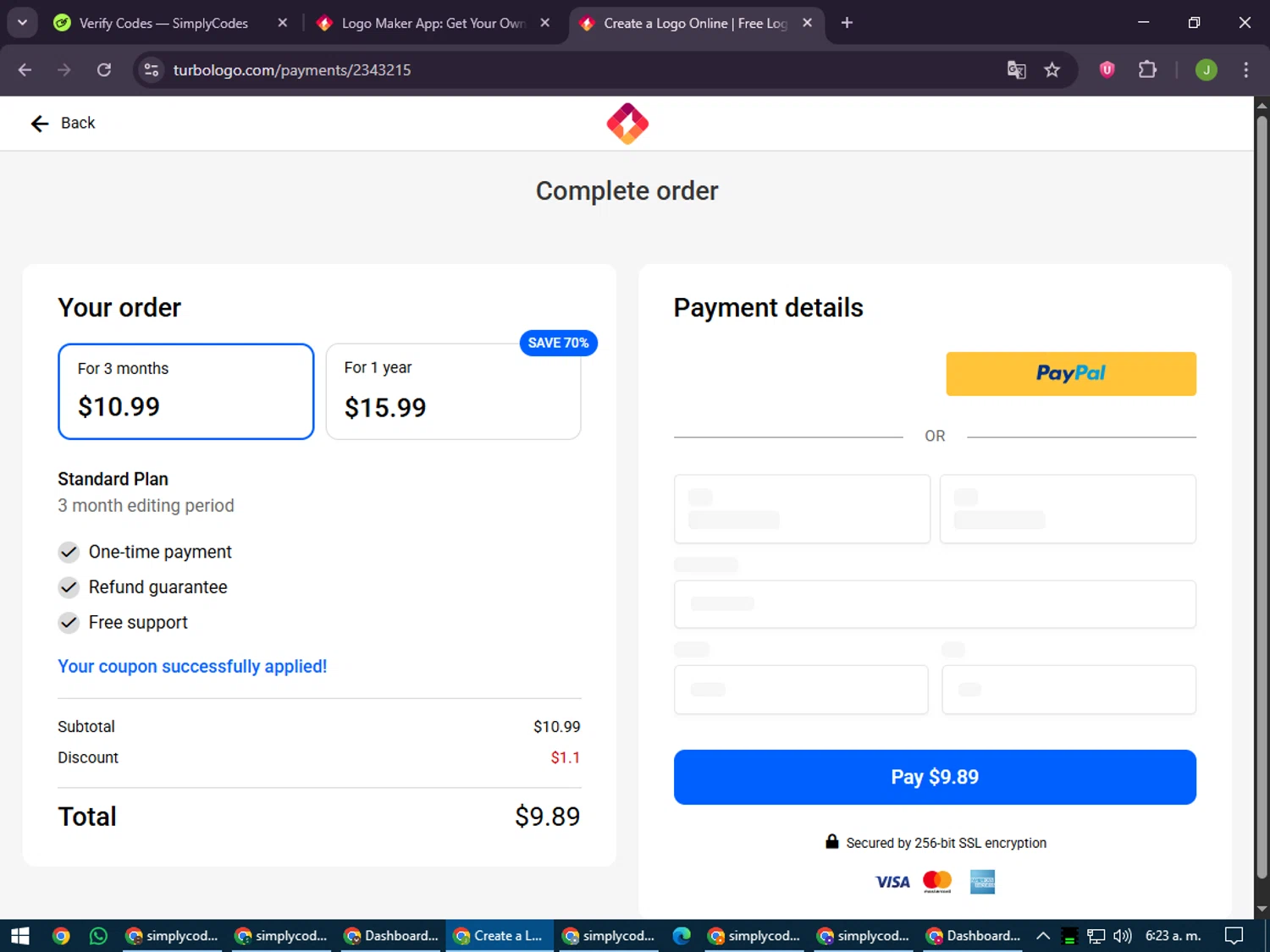Click the 'Total' label
Screen dimensions: 1270x952
tap(87, 817)
